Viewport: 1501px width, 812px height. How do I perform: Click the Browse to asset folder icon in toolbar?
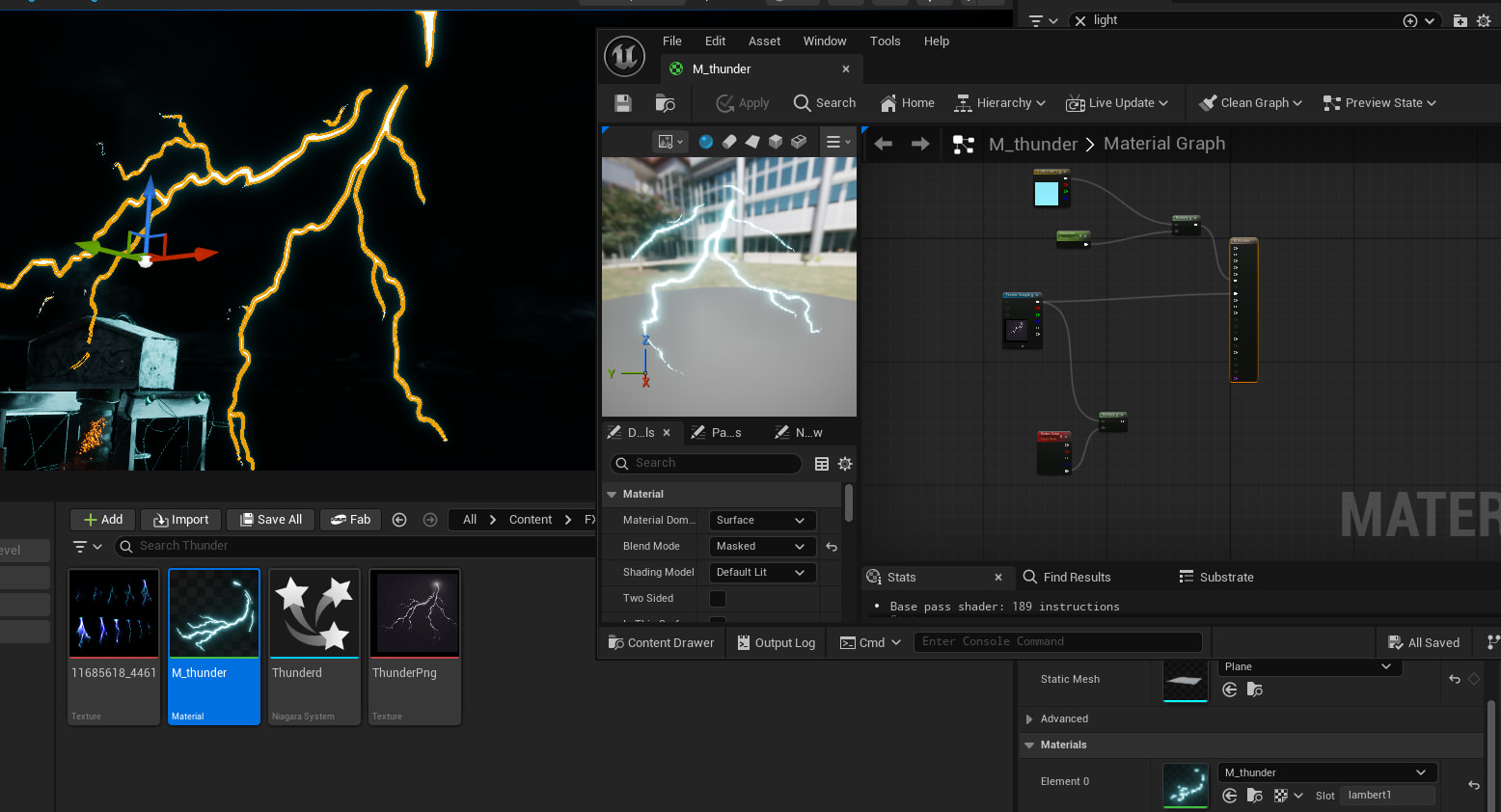665,103
